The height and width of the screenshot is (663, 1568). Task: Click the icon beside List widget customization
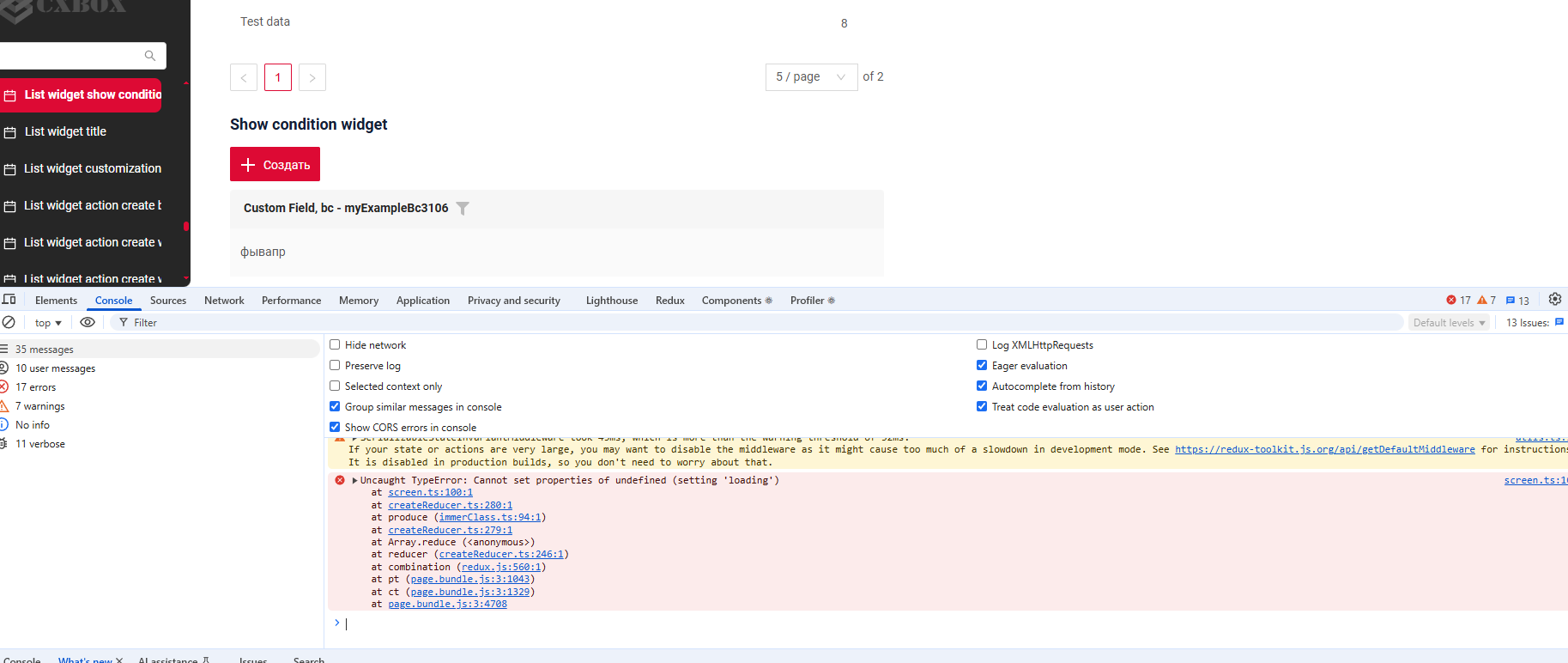[10, 169]
